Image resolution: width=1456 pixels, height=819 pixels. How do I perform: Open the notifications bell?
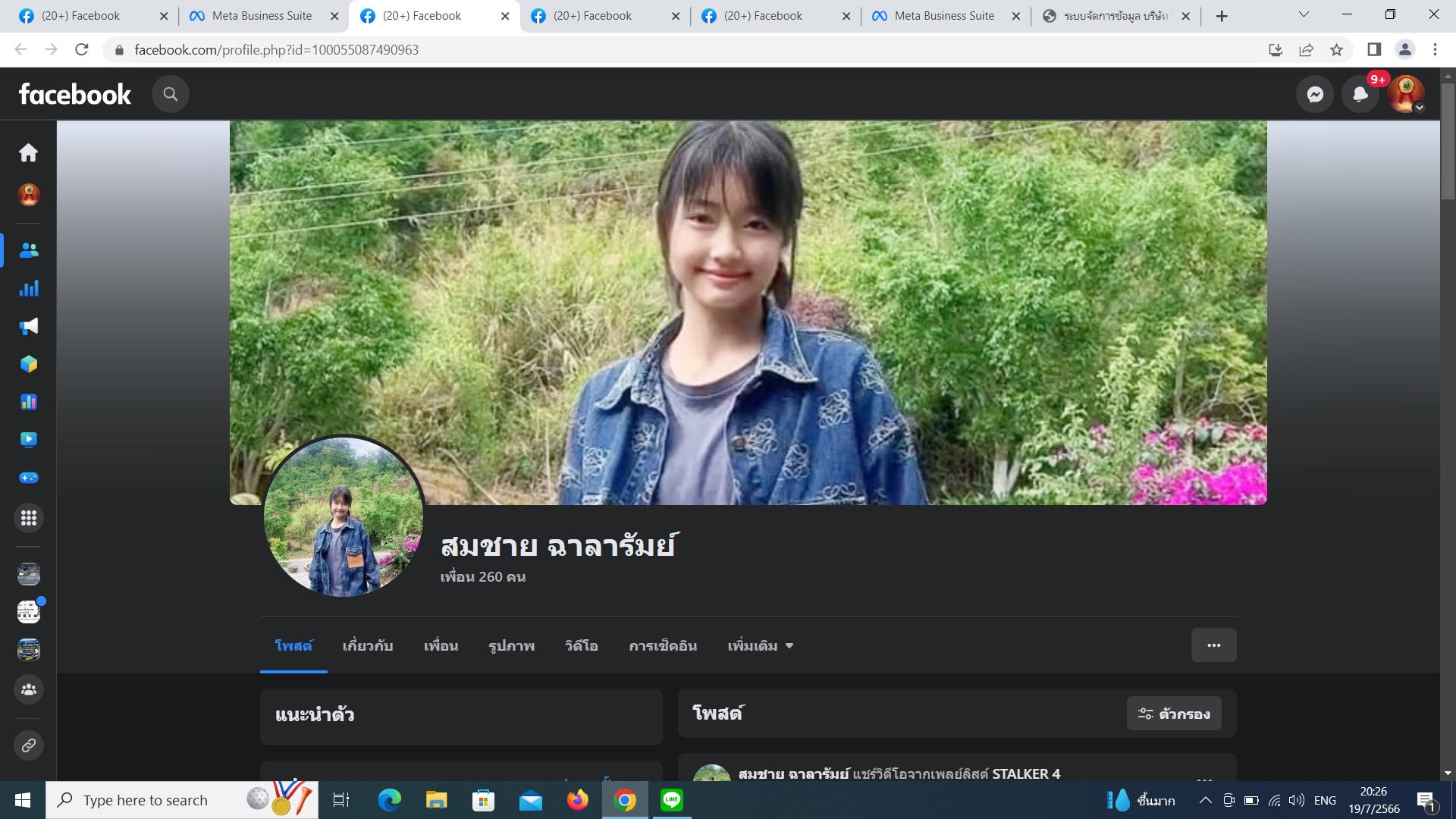(x=1360, y=94)
